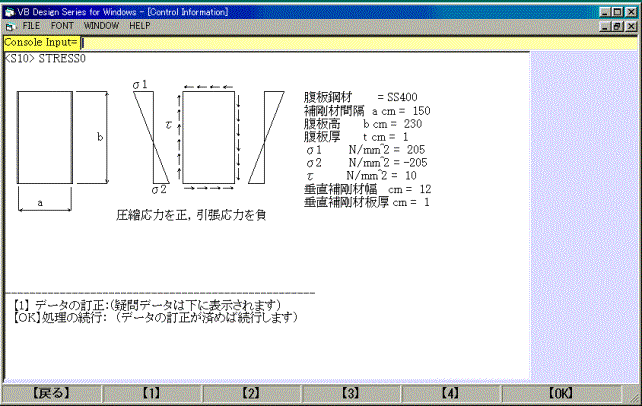Click the a dimension label on diagram
The height and width of the screenshot is (406, 642).
tap(40, 203)
